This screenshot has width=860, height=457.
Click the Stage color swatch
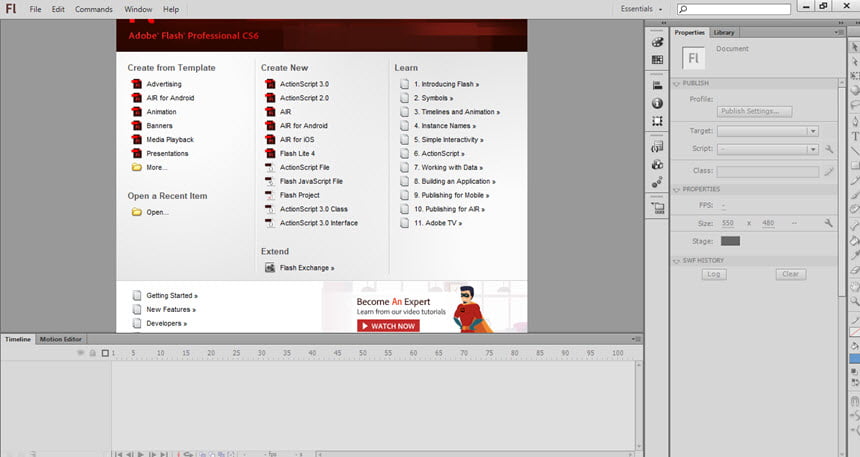(x=730, y=241)
